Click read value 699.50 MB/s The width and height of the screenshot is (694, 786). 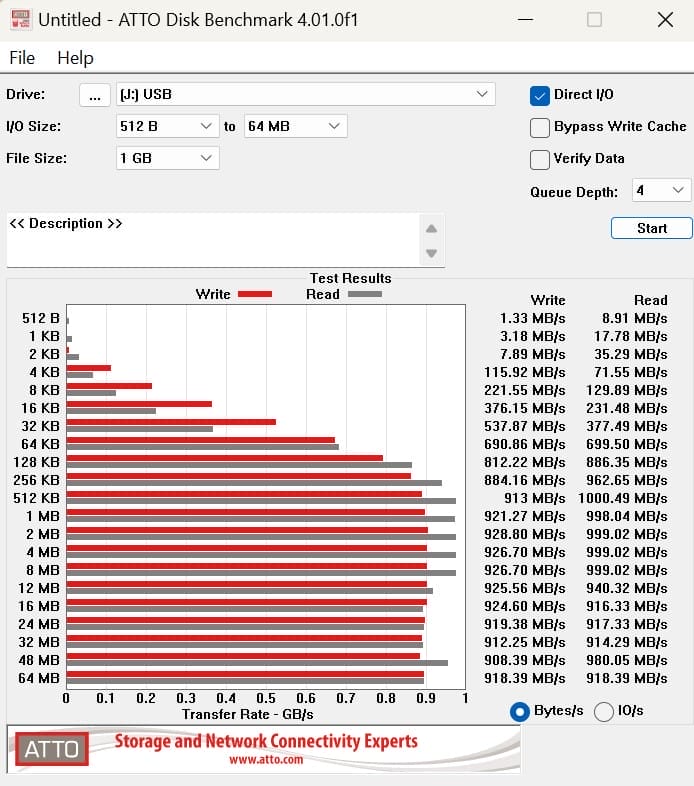click(x=627, y=444)
